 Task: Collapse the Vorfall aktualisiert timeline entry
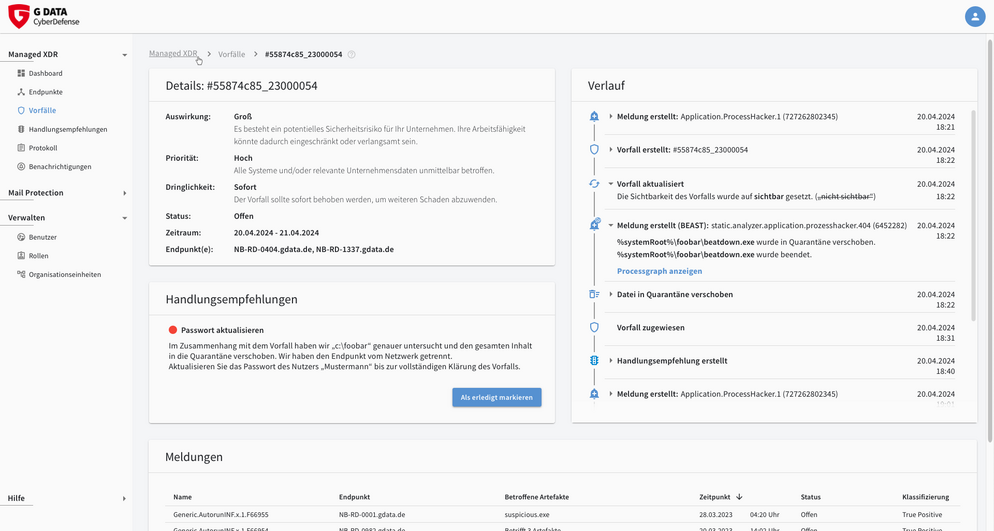(x=611, y=184)
